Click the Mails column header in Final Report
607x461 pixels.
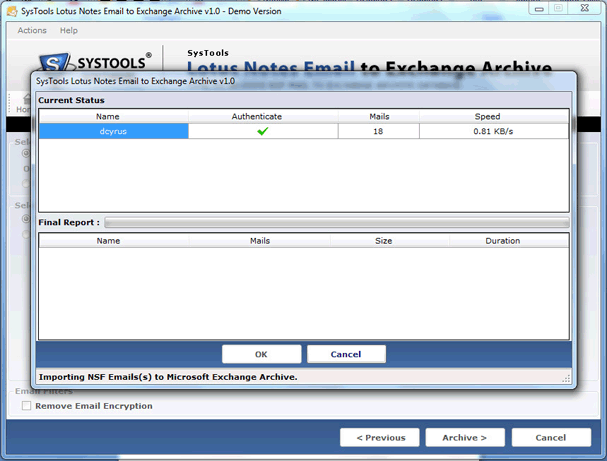[x=259, y=241]
